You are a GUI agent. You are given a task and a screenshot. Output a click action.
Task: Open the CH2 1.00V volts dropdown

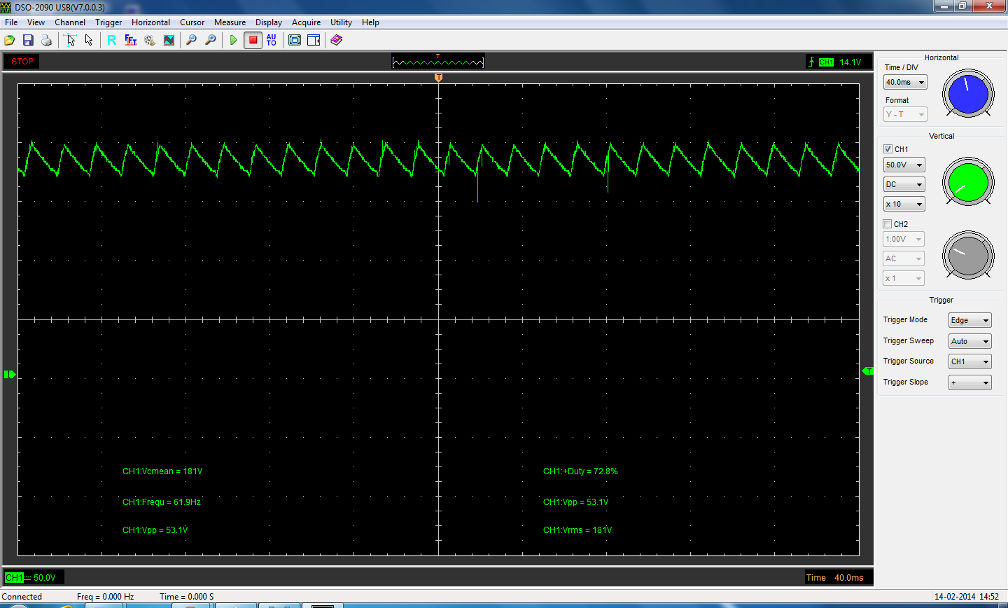[904, 239]
